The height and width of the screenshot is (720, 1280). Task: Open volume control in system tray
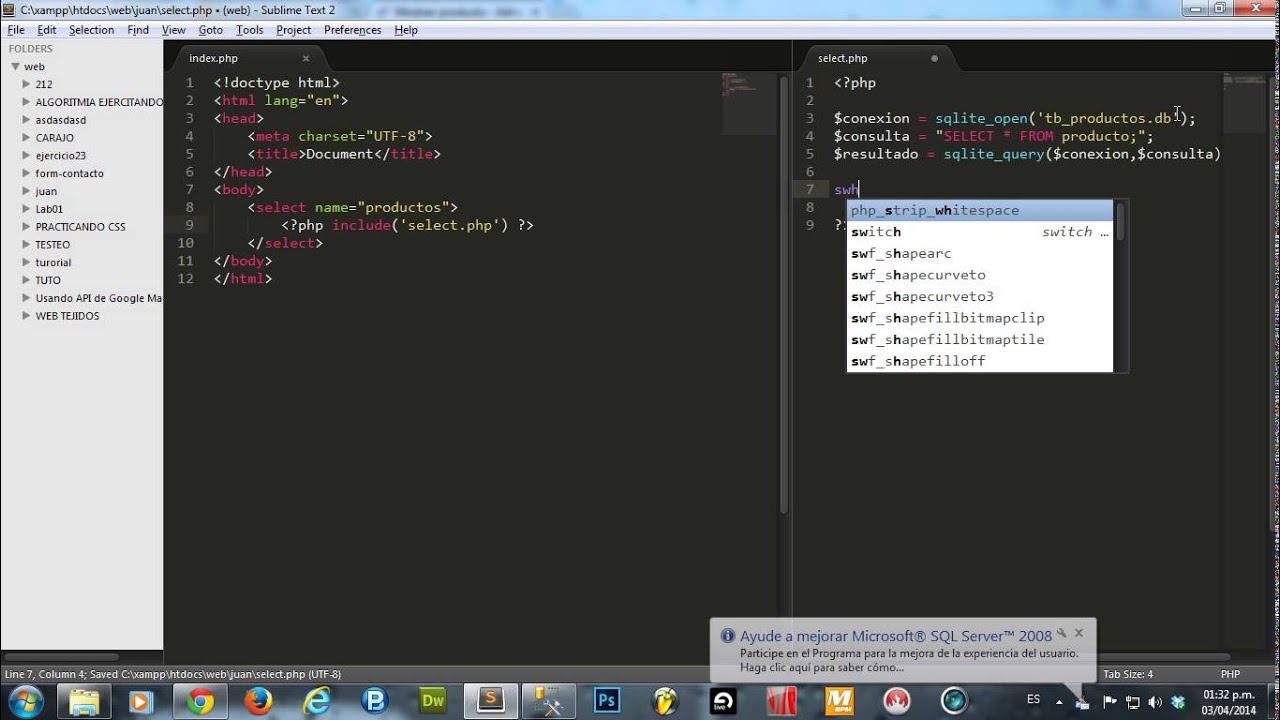(x=1155, y=701)
